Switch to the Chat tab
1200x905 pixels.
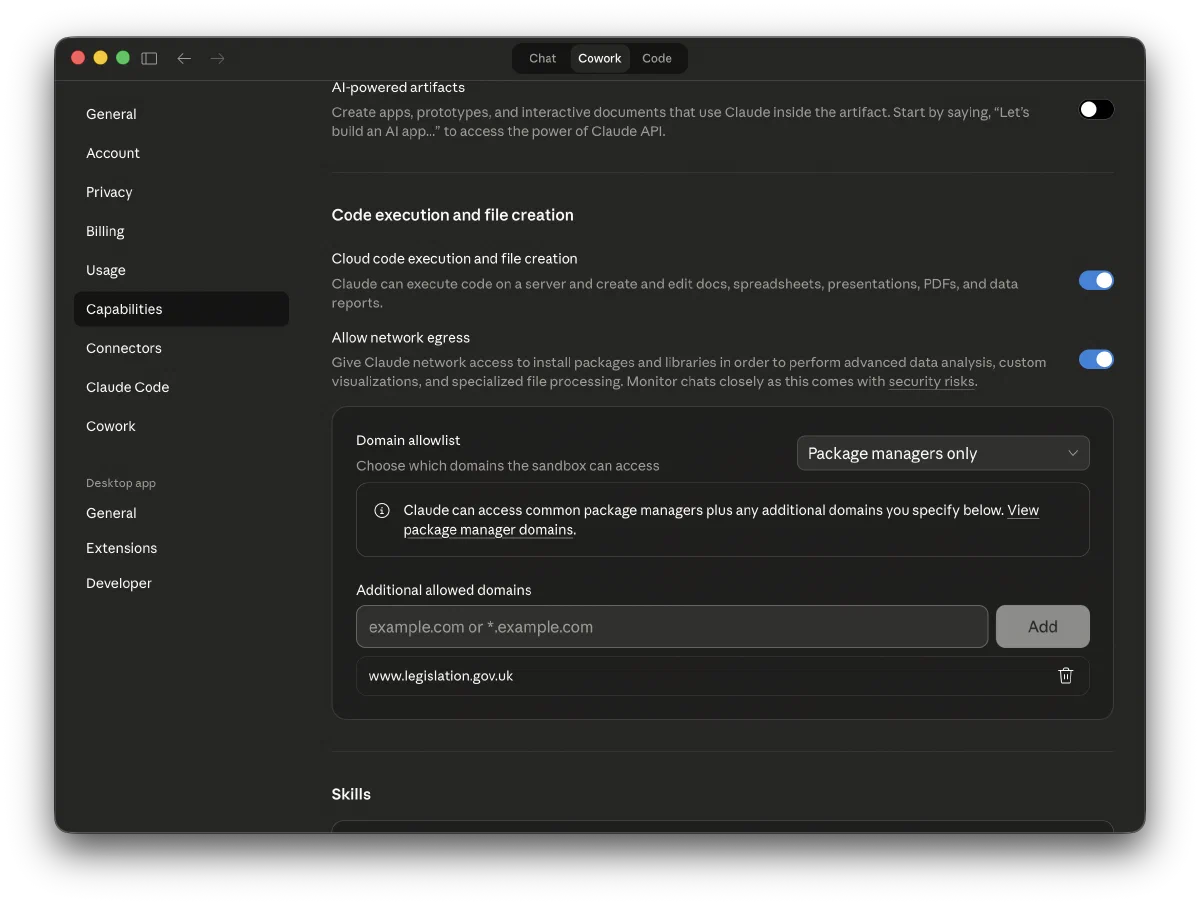tap(542, 58)
